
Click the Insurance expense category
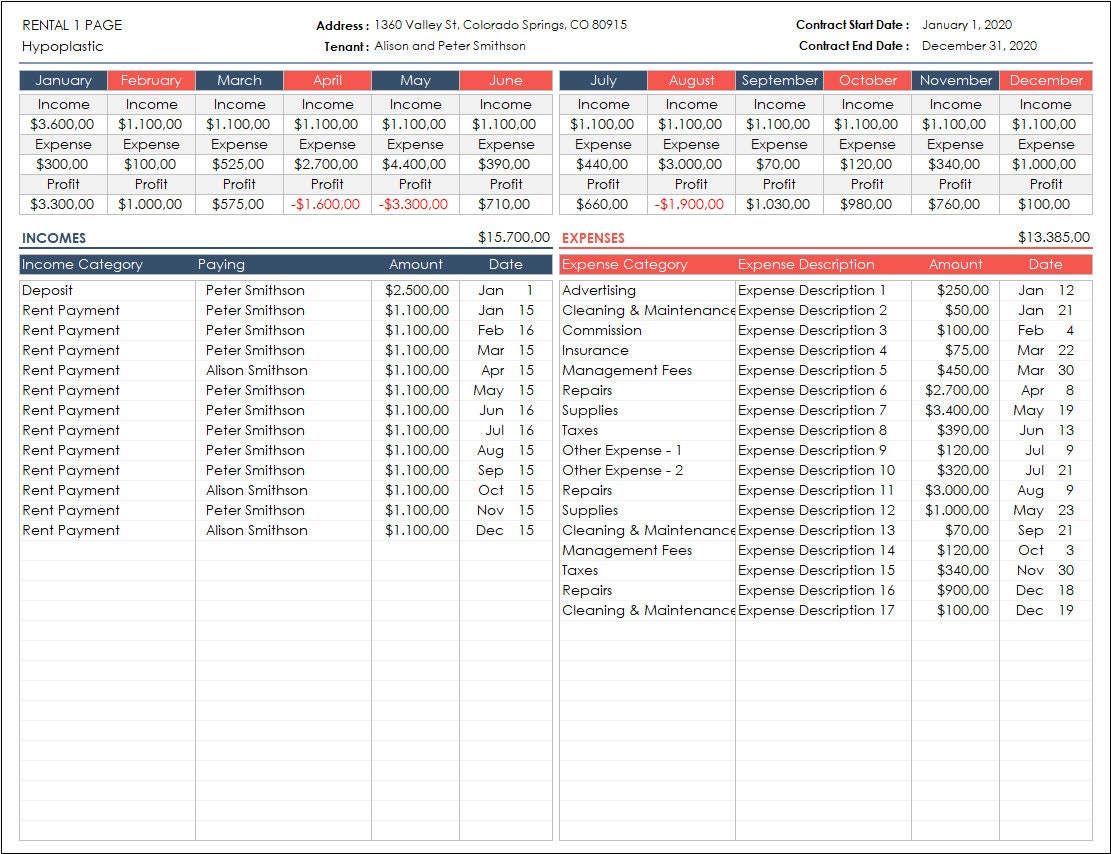tap(595, 351)
